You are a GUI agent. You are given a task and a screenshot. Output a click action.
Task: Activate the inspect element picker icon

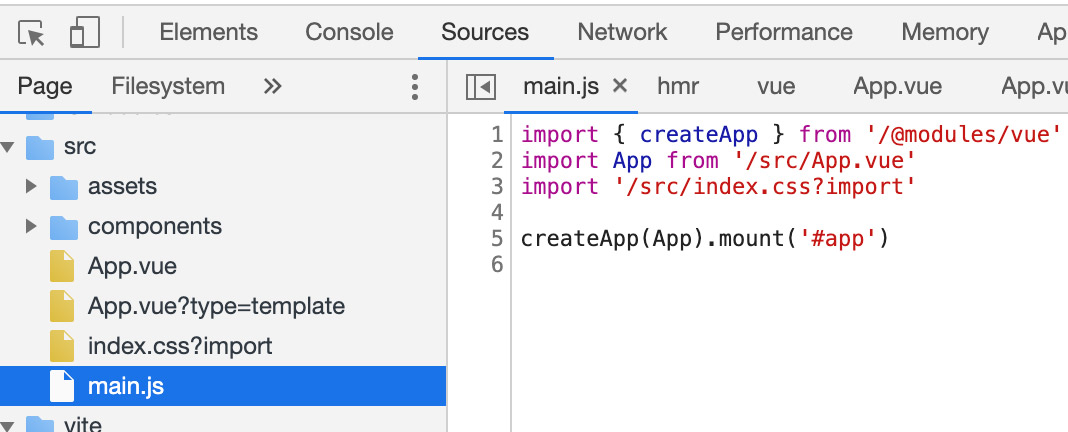click(x=32, y=33)
